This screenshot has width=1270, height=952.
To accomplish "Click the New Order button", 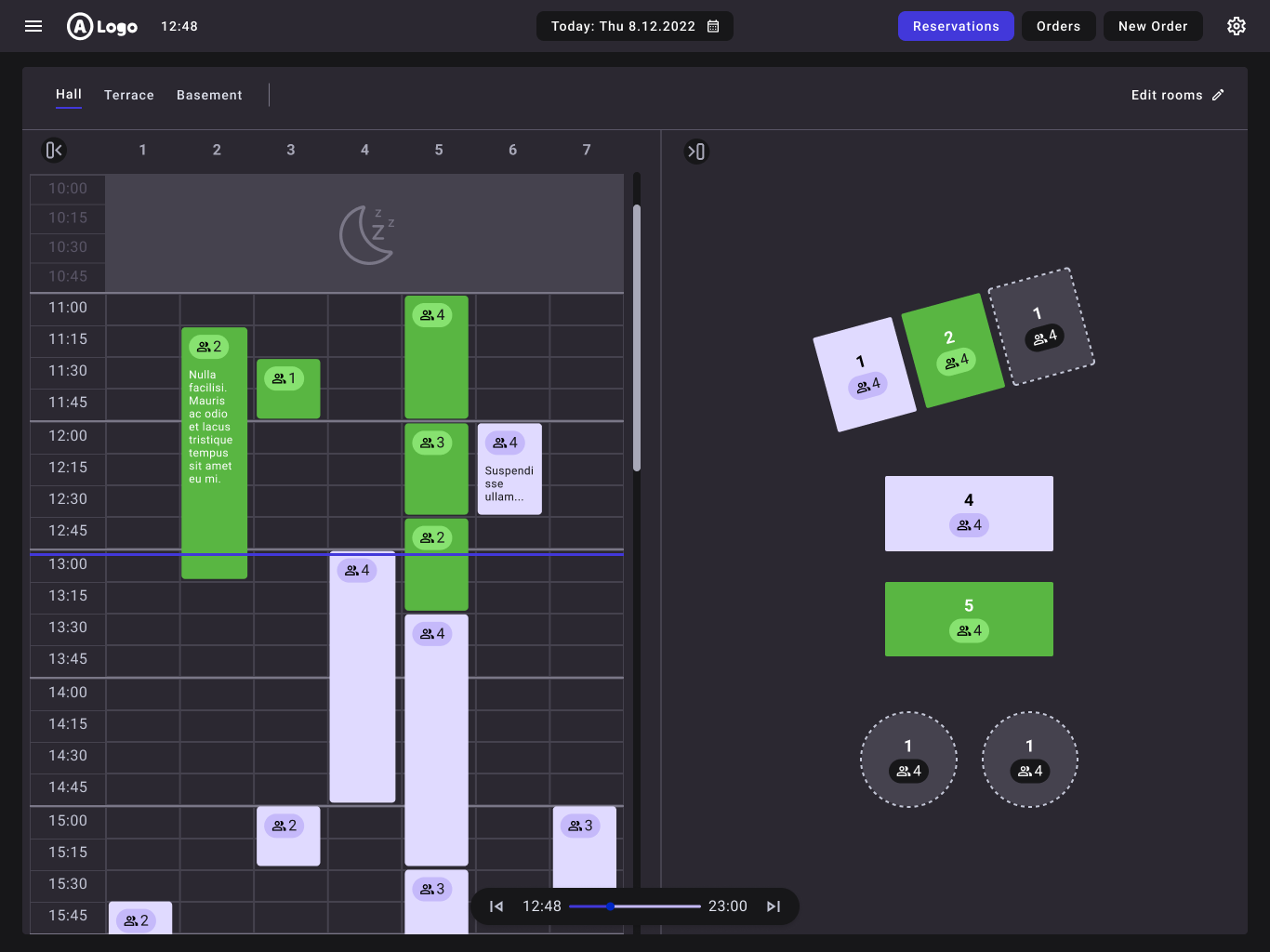I will [1153, 26].
